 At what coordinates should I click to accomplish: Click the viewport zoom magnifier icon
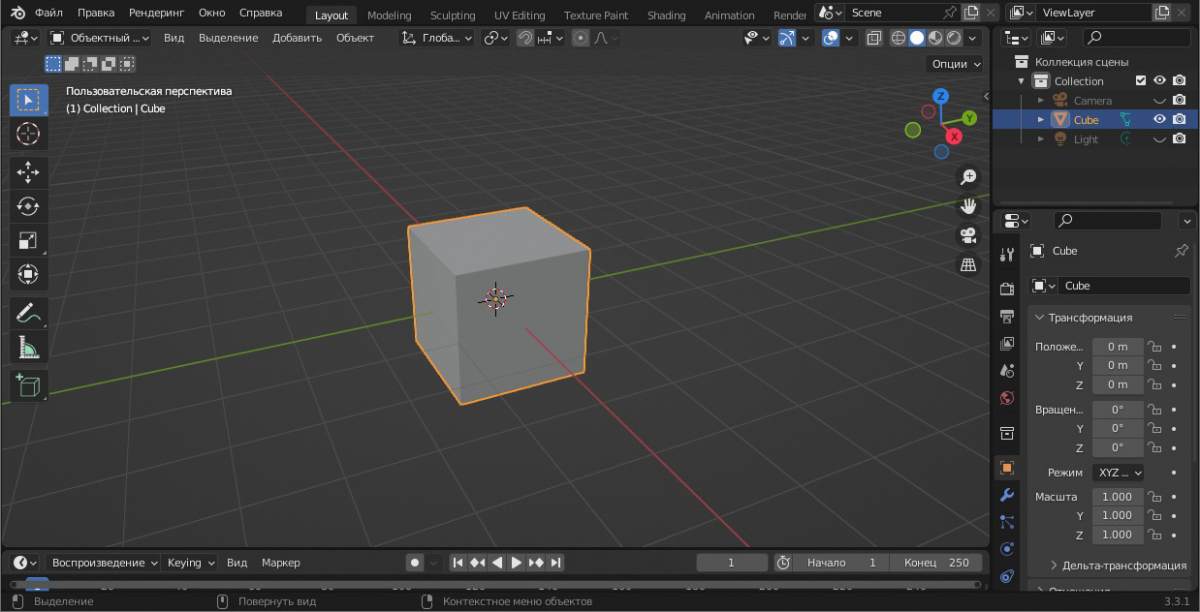tap(968, 177)
